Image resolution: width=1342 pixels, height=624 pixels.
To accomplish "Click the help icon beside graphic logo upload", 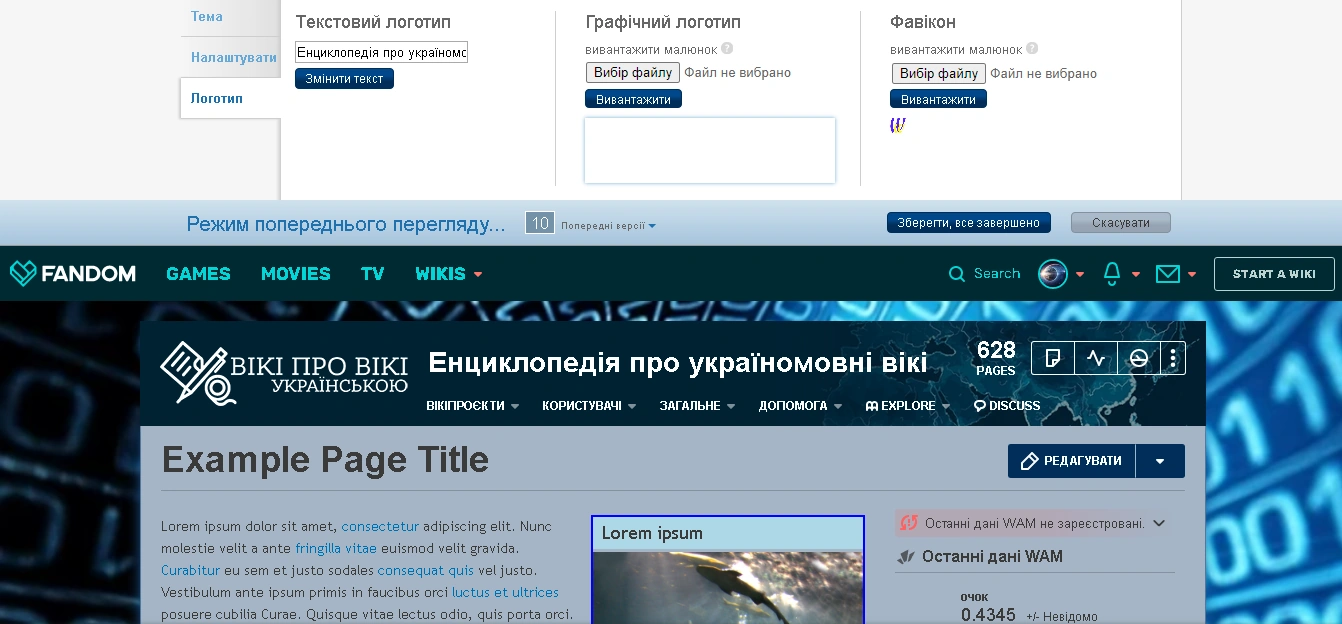I will pyautogui.click(x=727, y=48).
